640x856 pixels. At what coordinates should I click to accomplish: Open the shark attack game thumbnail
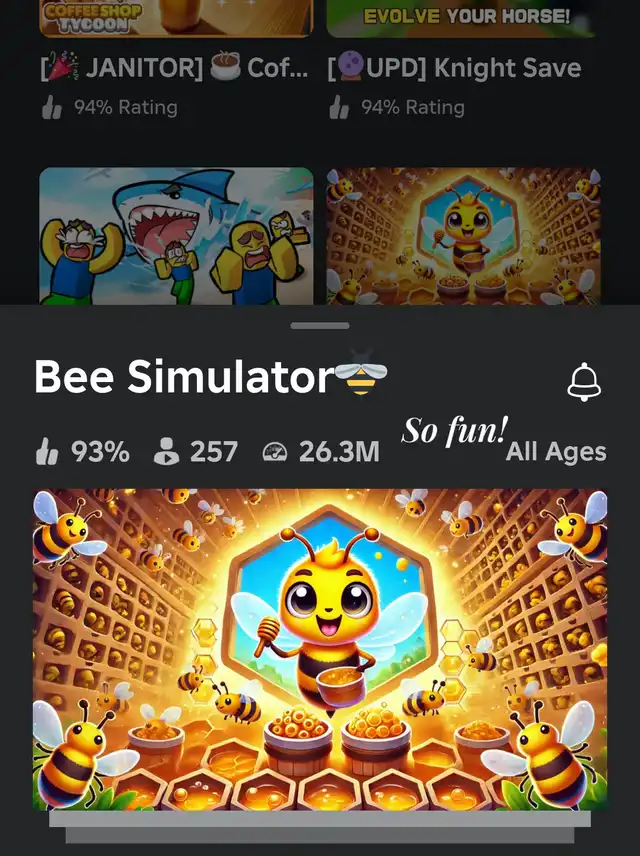pyautogui.click(x=176, y=236)
